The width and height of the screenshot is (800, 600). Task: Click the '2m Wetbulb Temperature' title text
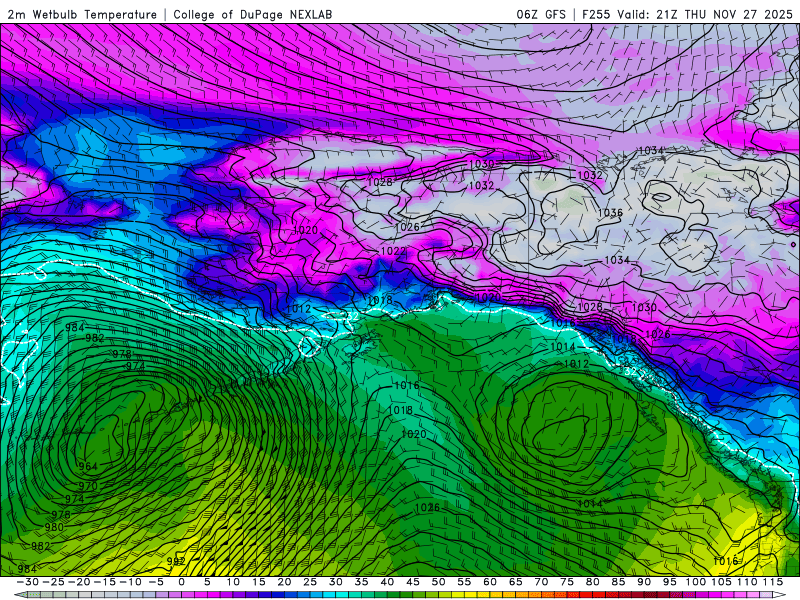pos(82,15)
